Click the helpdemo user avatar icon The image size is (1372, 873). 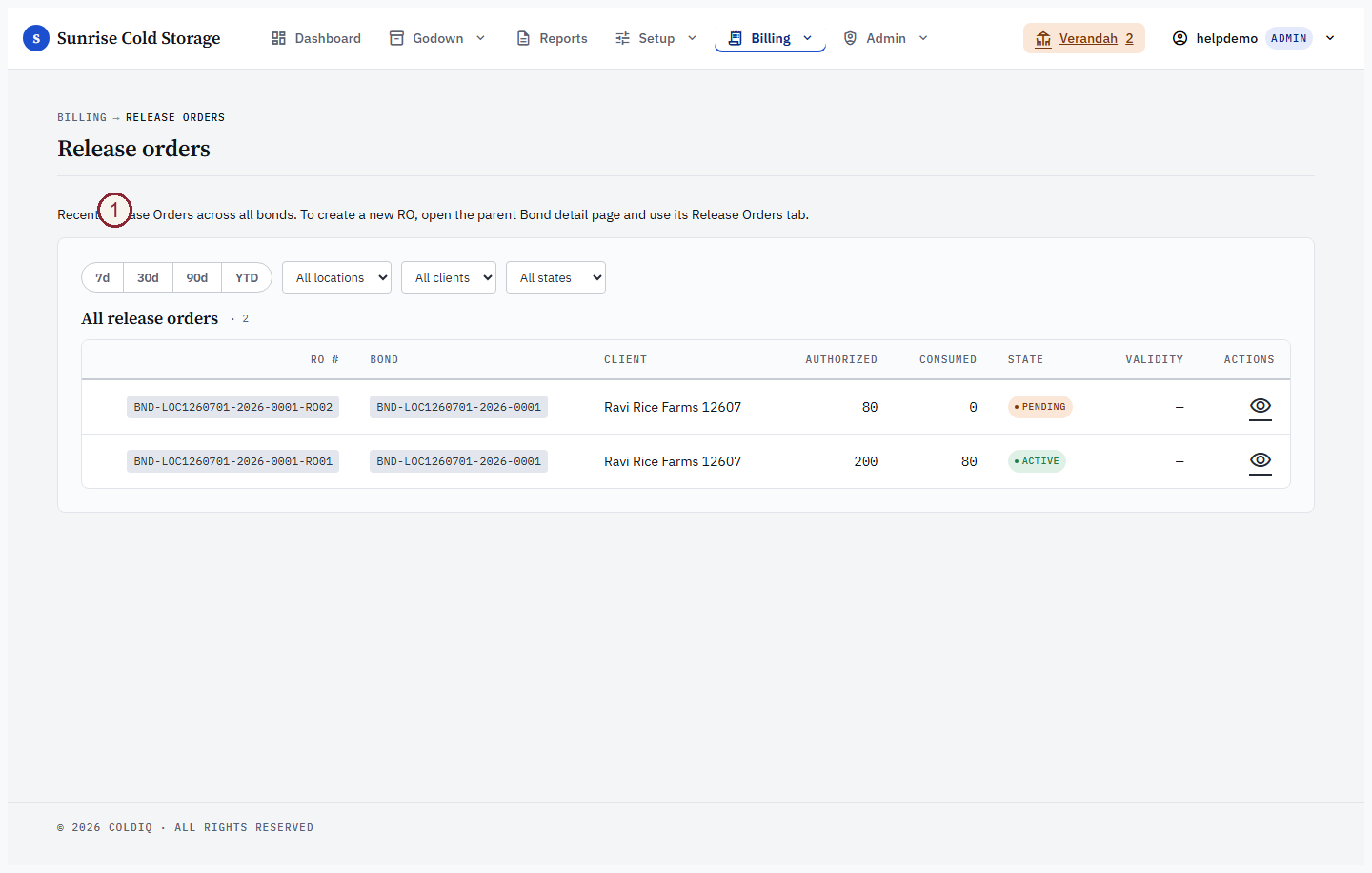[x=1180, y=38]
